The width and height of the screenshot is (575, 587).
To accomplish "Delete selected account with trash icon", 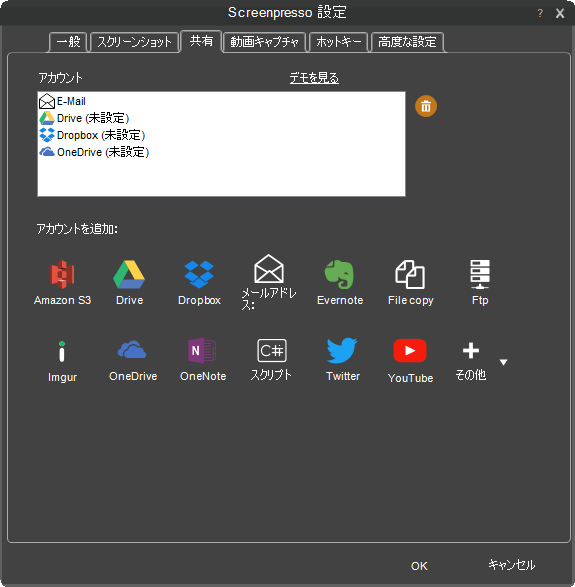I will [x=426, y=106].
